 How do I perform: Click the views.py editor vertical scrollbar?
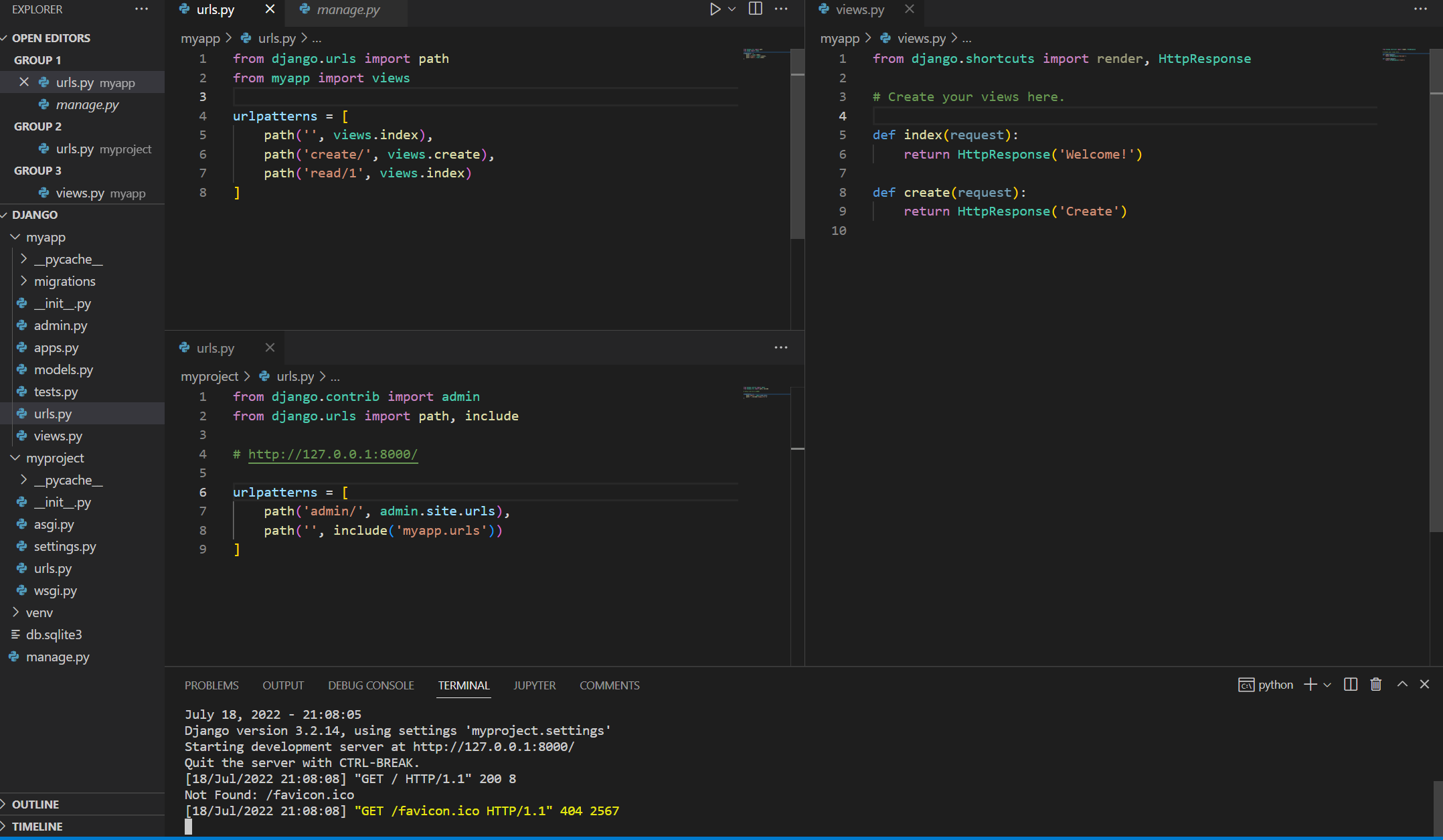click(x=1436, y=301)
